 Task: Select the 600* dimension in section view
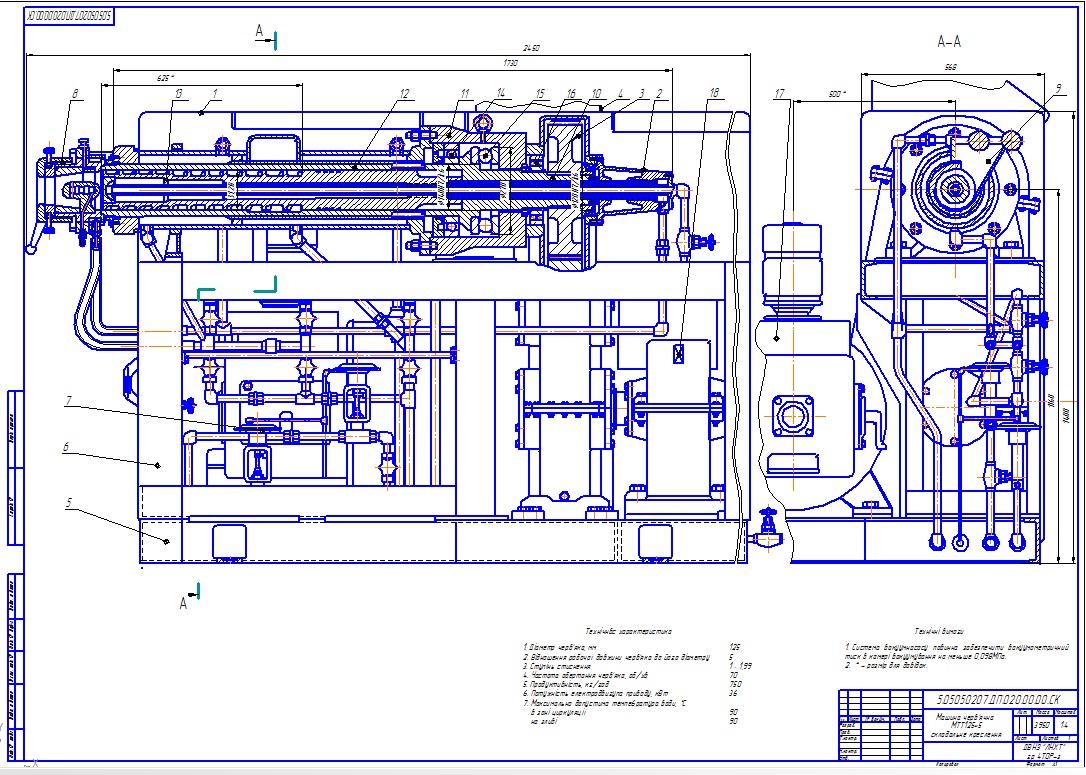837,94
